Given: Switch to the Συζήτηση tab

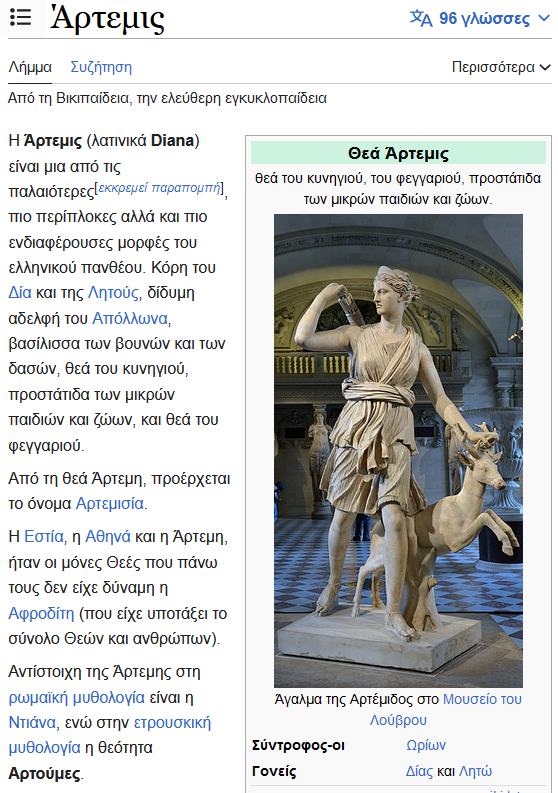Looking at the screenshot, I should (x=101, y=67).
